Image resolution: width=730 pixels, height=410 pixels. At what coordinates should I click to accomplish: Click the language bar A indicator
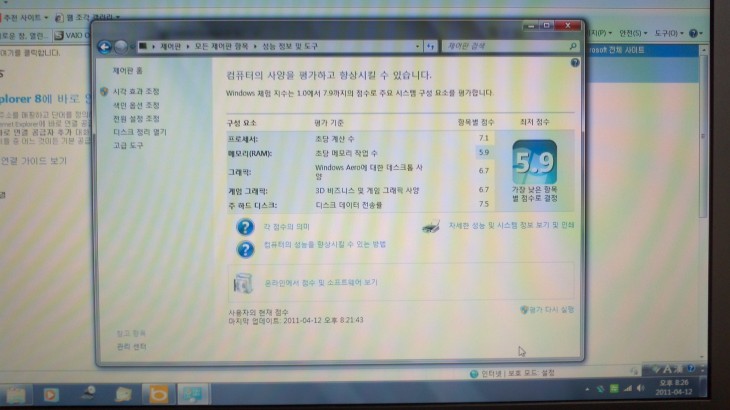click(667, 370)
